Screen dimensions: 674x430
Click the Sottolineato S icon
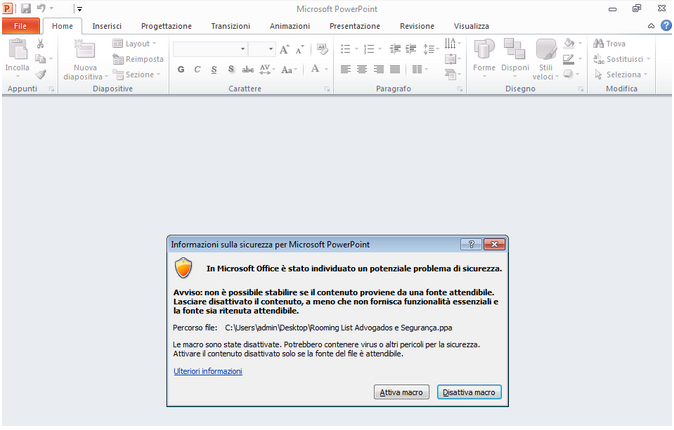(214, 69)
